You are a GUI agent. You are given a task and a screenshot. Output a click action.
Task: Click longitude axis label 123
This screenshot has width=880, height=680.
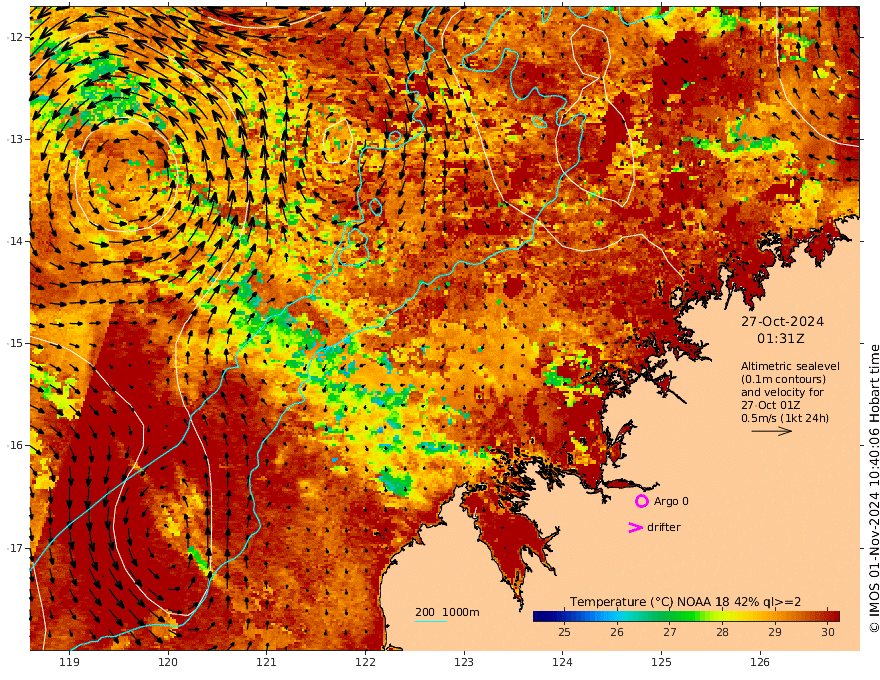point(464,662)
